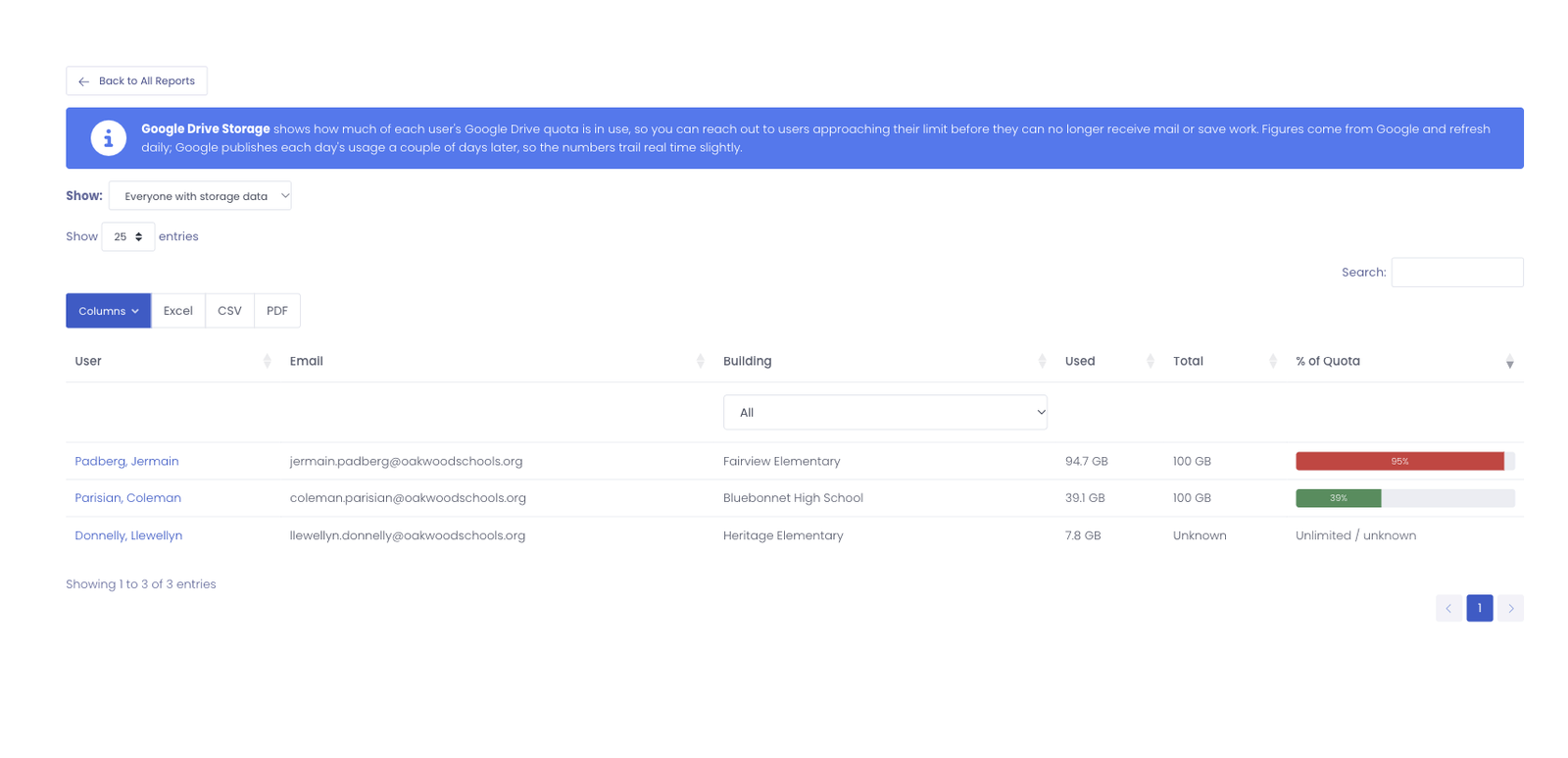1568x758 pixels.
Task: Click the Unknown total value
Action: (1200, 535)
